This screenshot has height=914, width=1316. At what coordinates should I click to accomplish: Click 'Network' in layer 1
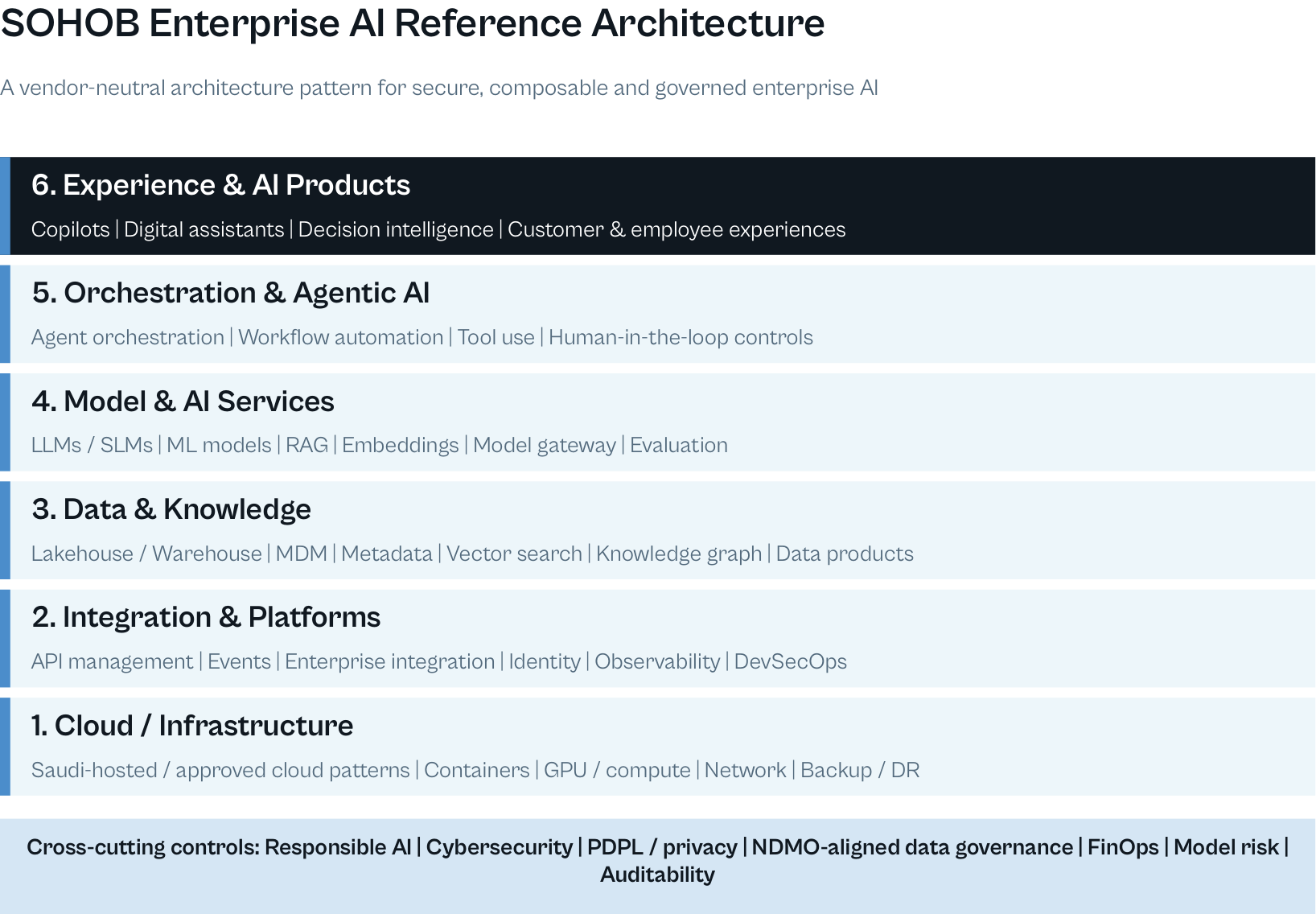pyautogui.click(x=746, y=771)
